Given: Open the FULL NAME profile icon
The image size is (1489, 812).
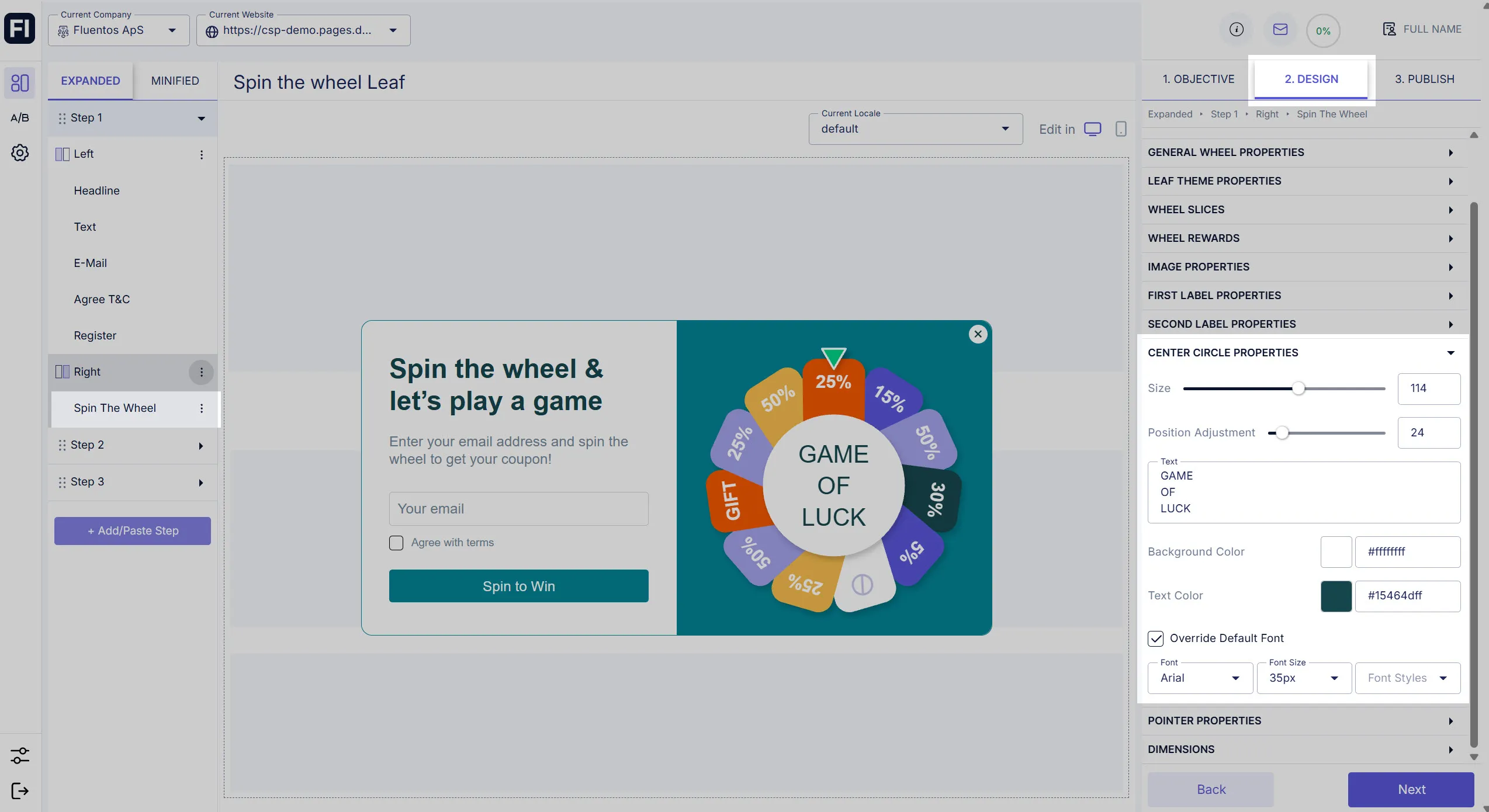Looking at the screenshot, I should [1389, 29].
